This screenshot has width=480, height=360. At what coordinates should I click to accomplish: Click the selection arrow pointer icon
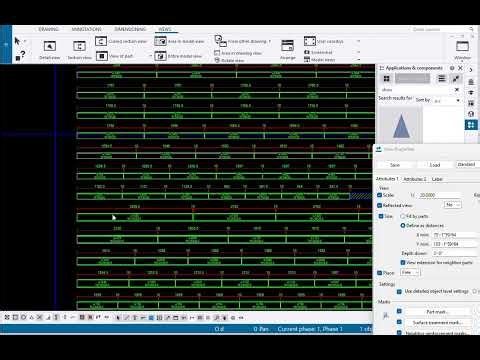[17, 41]
